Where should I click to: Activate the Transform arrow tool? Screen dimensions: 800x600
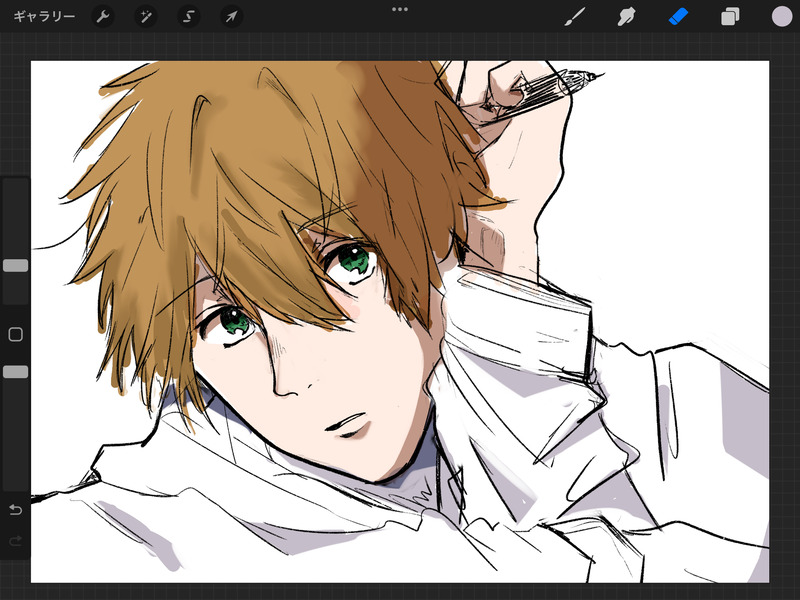tap(231, 17)
